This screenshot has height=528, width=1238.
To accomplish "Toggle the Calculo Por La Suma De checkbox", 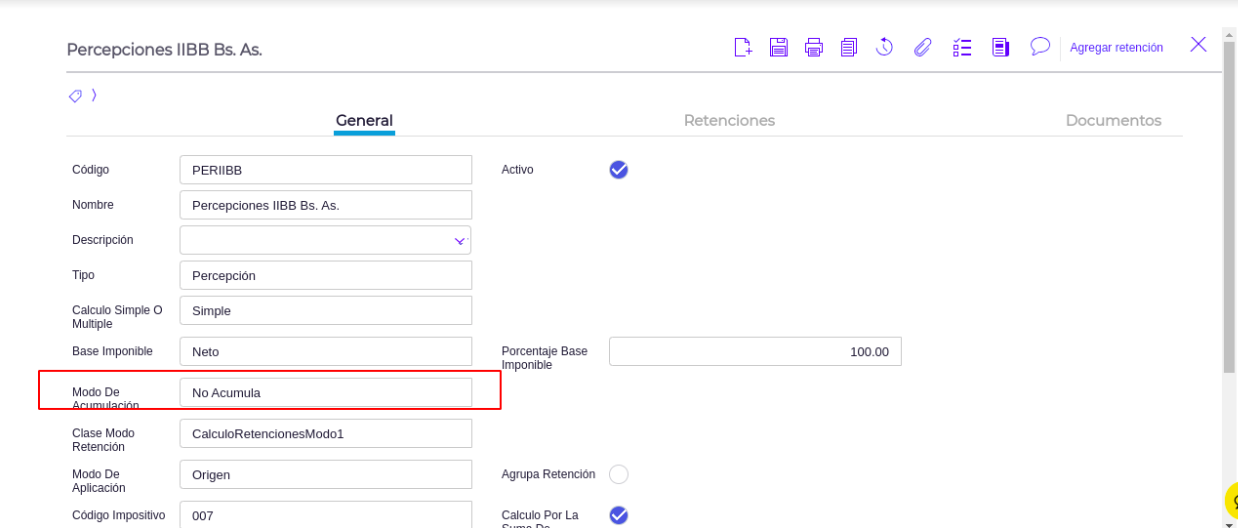I will click(x=618, y=515).
